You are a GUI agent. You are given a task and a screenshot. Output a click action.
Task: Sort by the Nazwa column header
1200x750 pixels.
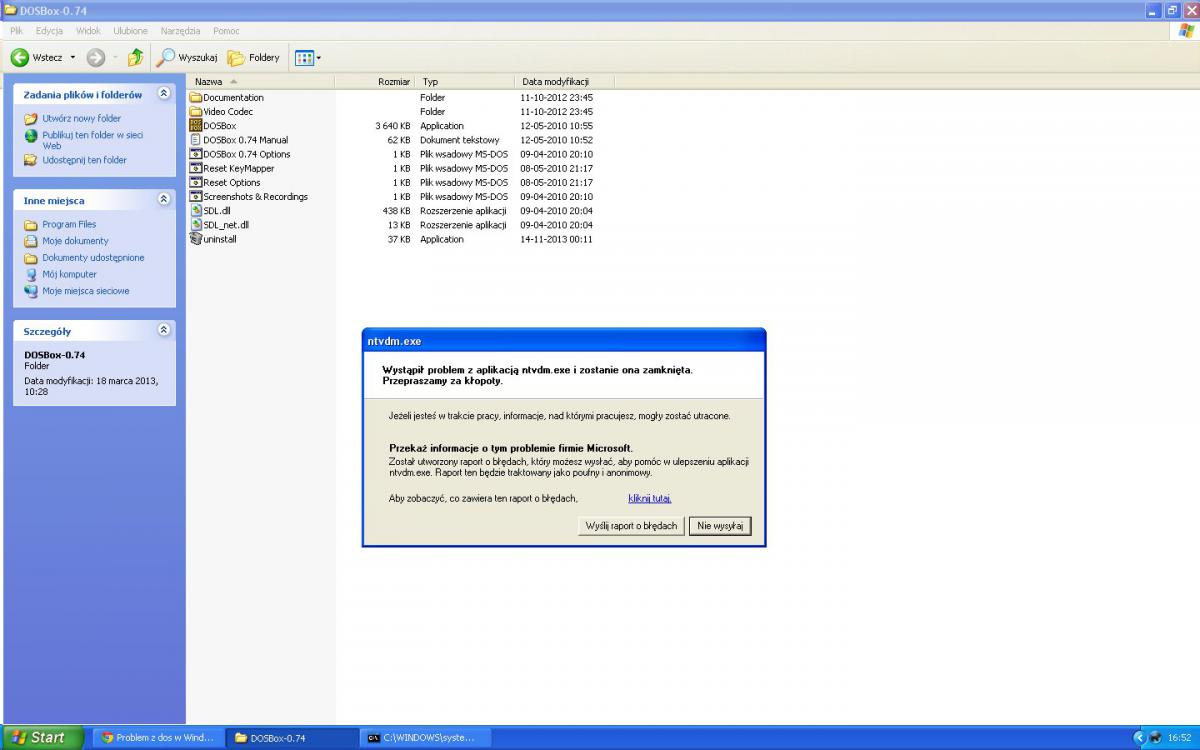pos(260,81)
